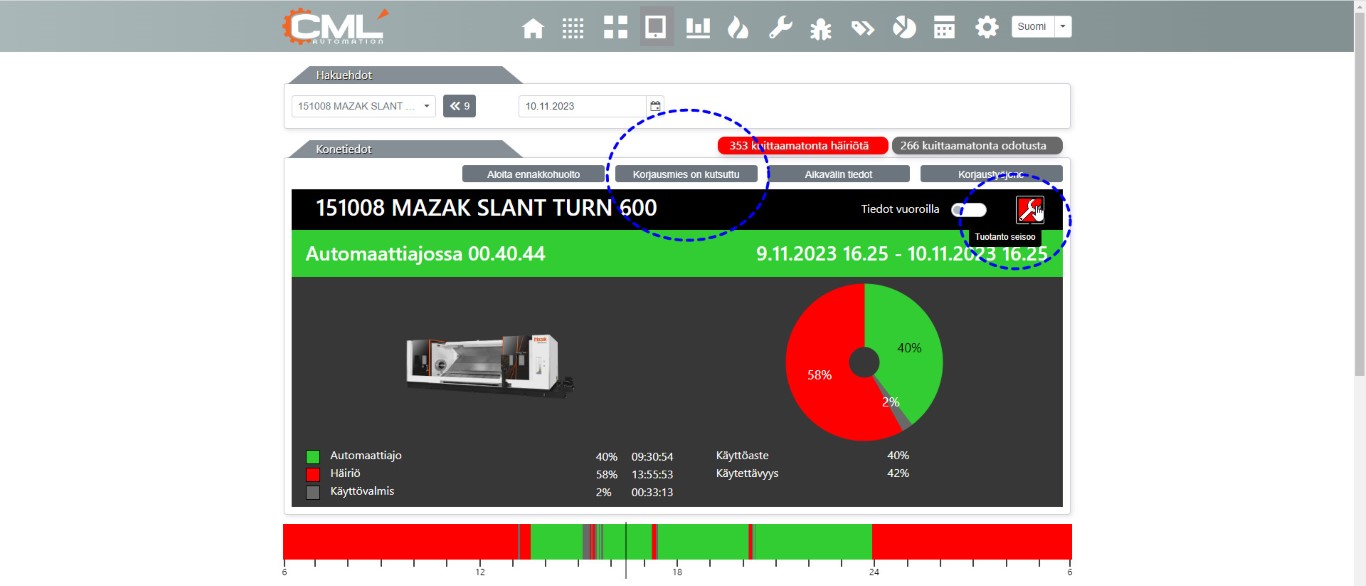
Task: Select the Hakuehdot tab header
Action: coord(345,75)
